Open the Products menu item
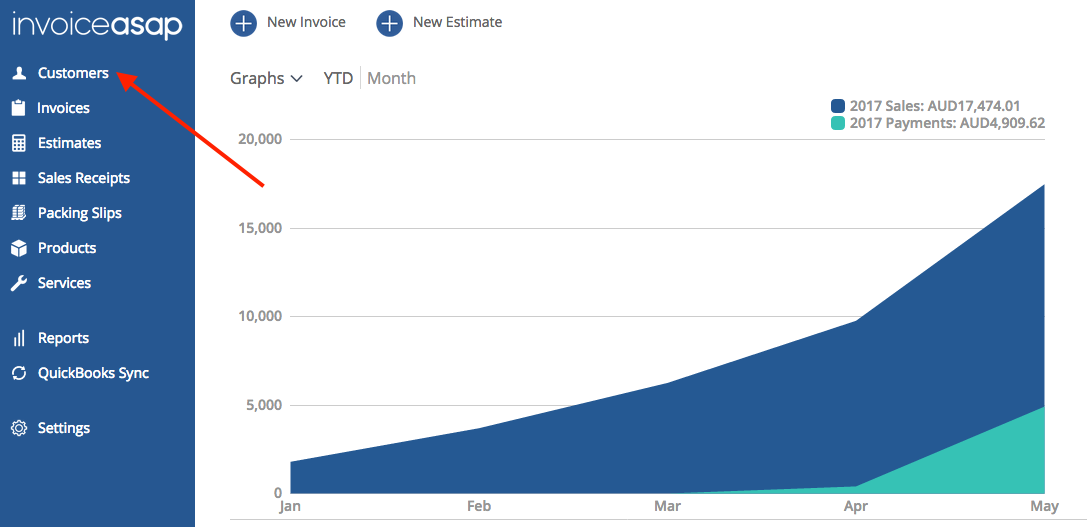This screenshot has height=527, width=1087. pos(67,248)
